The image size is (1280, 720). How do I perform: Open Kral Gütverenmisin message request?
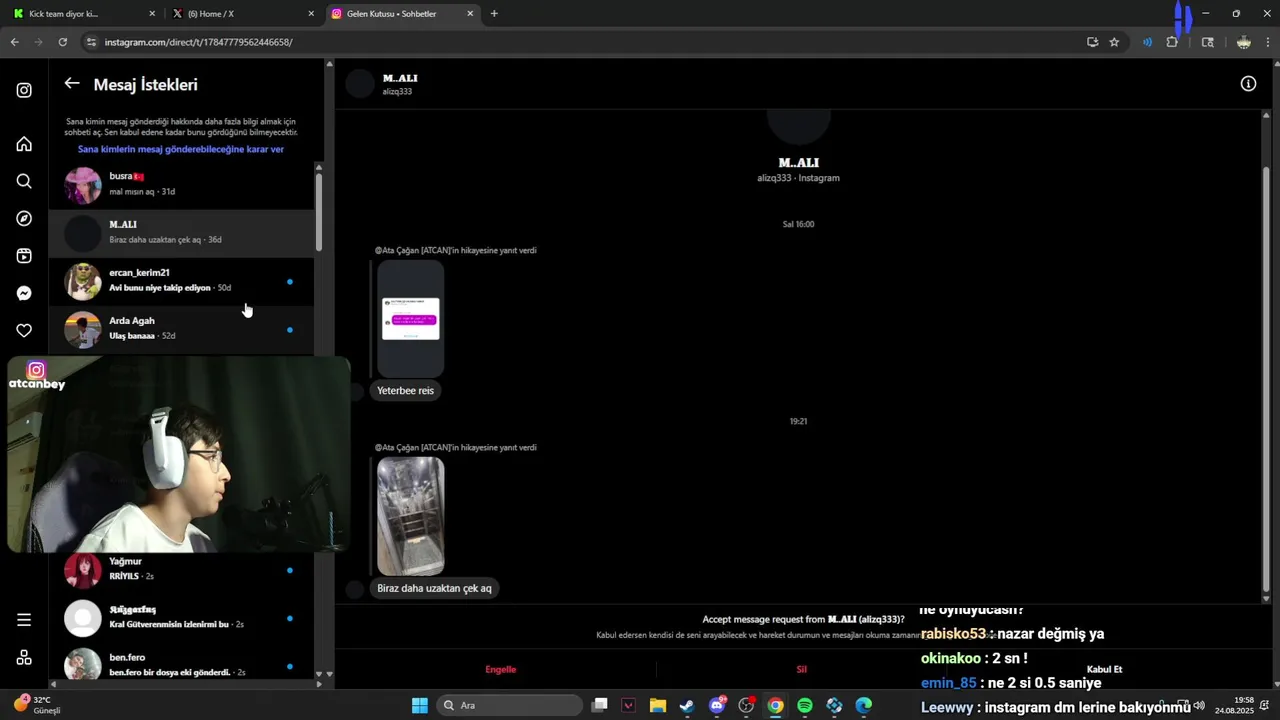click(x=181, y=618)
